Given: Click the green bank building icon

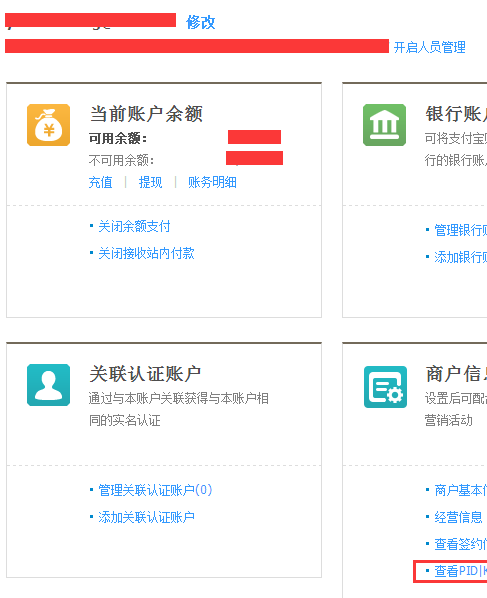Looking at the screenshot, I should [384, 125].
